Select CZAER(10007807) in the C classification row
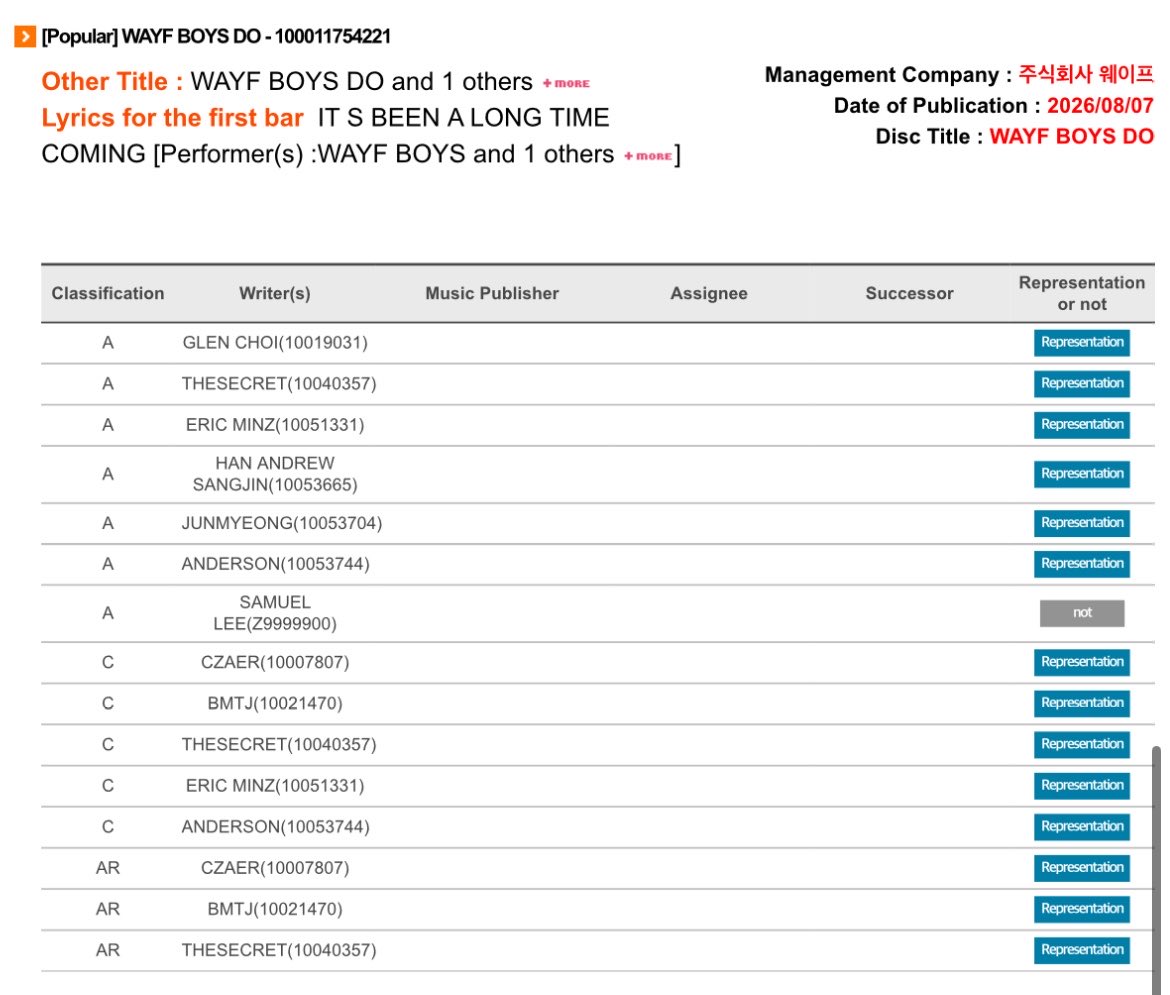The image size is (1170, 995). (x=275, y=662)
